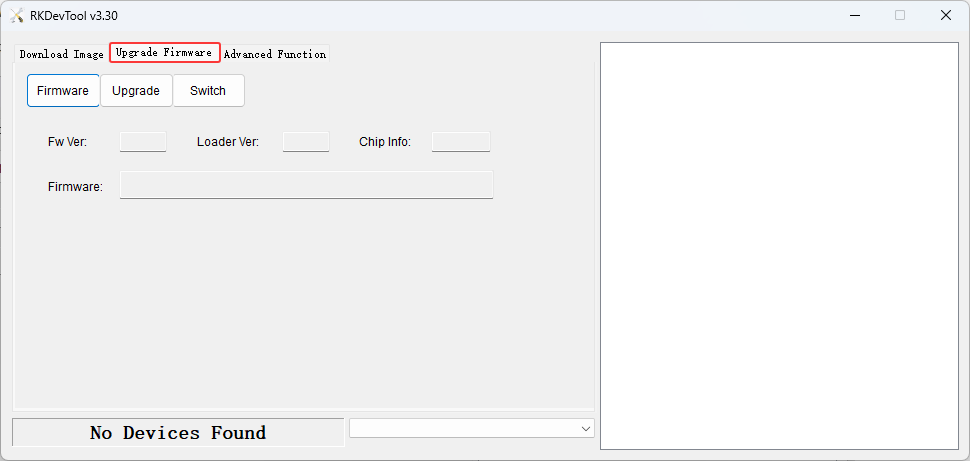Close the RKDevTool window
The width and height of the screenshot is (970, 461).
[x=945, y=15]
